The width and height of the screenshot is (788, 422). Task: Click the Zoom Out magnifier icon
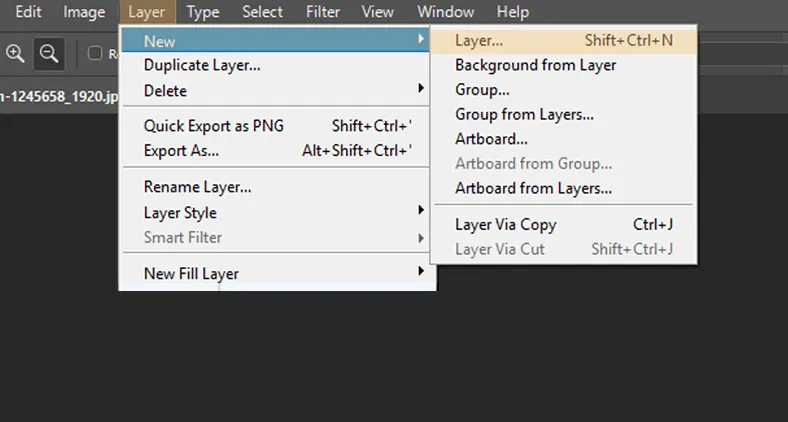pos(49,53)
